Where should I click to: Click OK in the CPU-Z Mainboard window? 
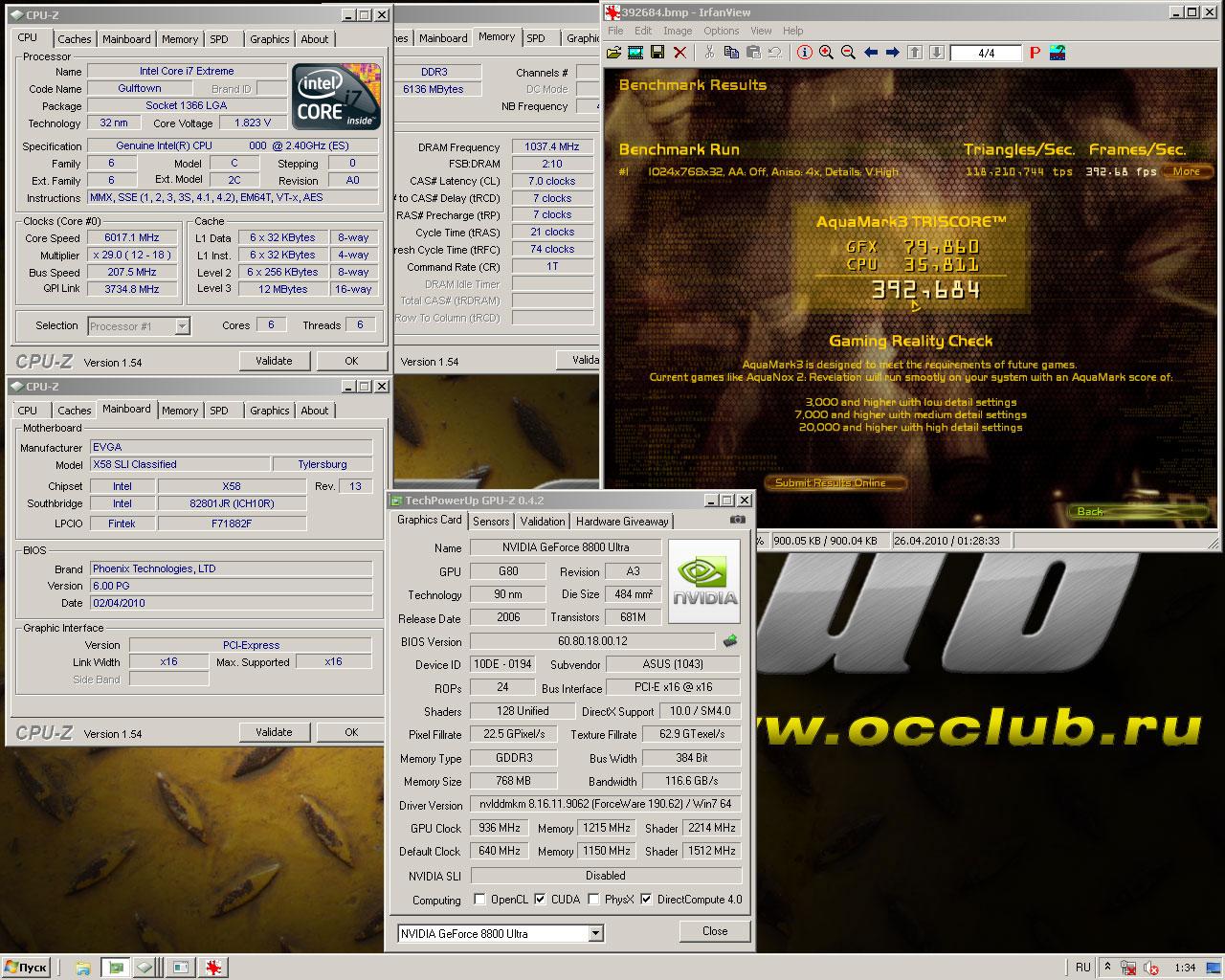(x=351, y=732)
